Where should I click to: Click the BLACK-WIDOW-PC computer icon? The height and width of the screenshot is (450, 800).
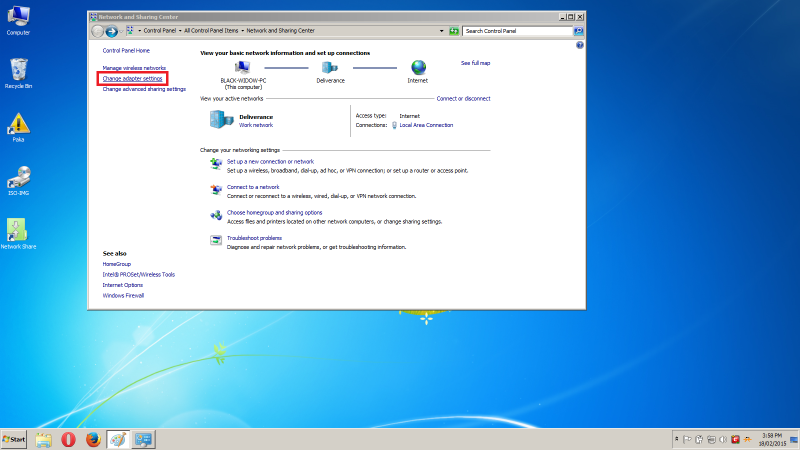pyautogui.click(x=242, y=67)
